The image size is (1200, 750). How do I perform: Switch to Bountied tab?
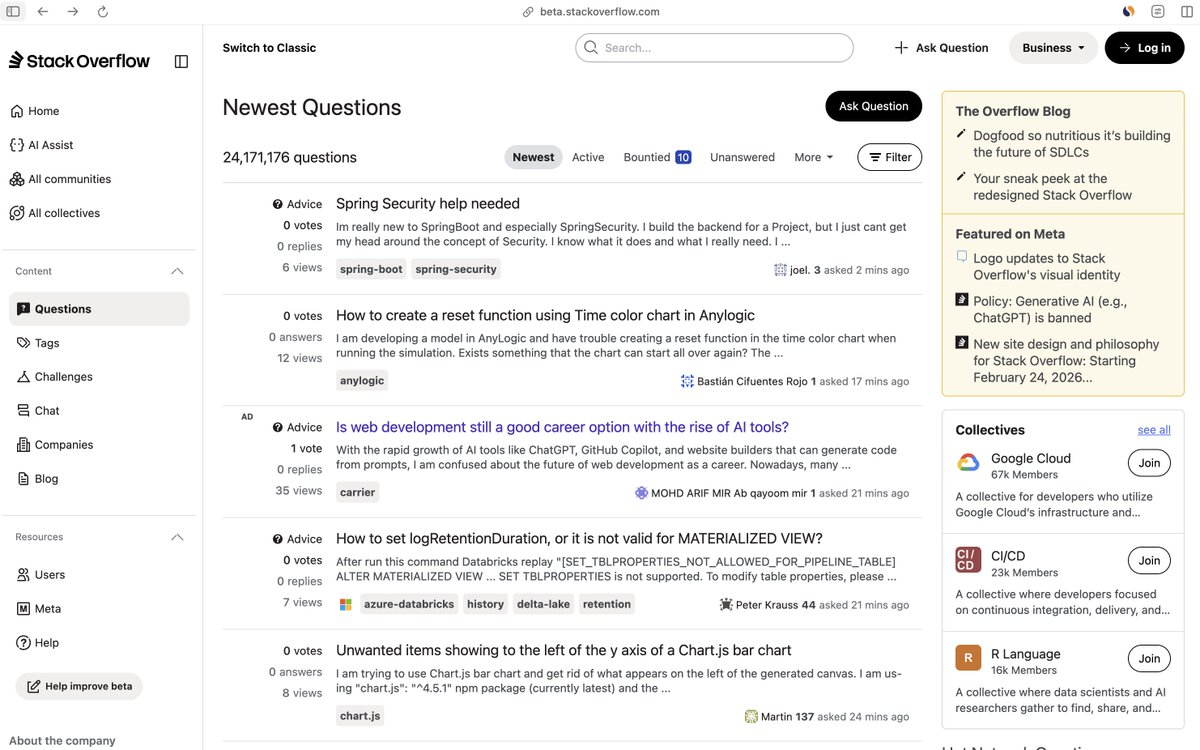pos(657,157)
